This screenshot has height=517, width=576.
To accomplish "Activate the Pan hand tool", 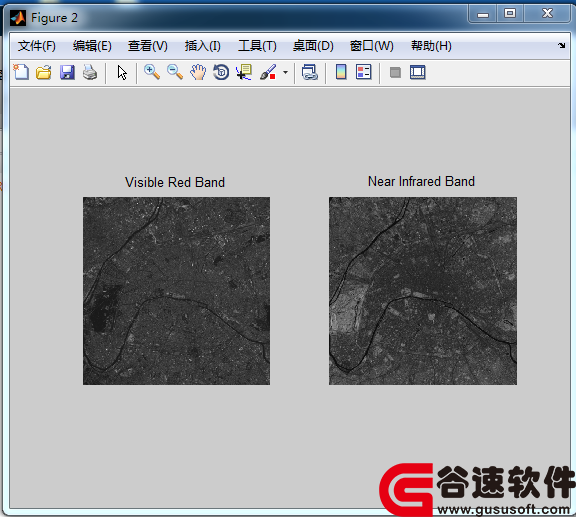I will point(198,72).
